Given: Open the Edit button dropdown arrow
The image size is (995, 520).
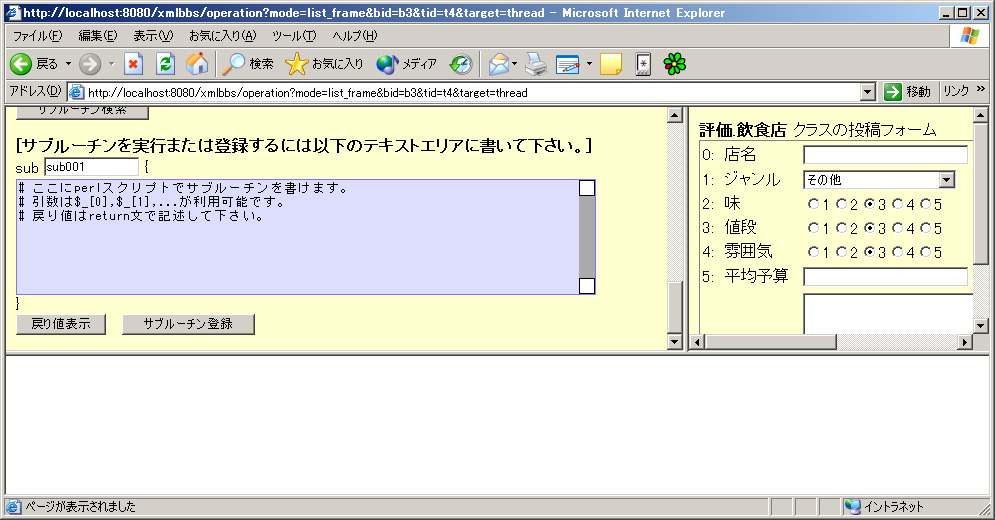Looking at the screenshot, I should coord(589,63).
